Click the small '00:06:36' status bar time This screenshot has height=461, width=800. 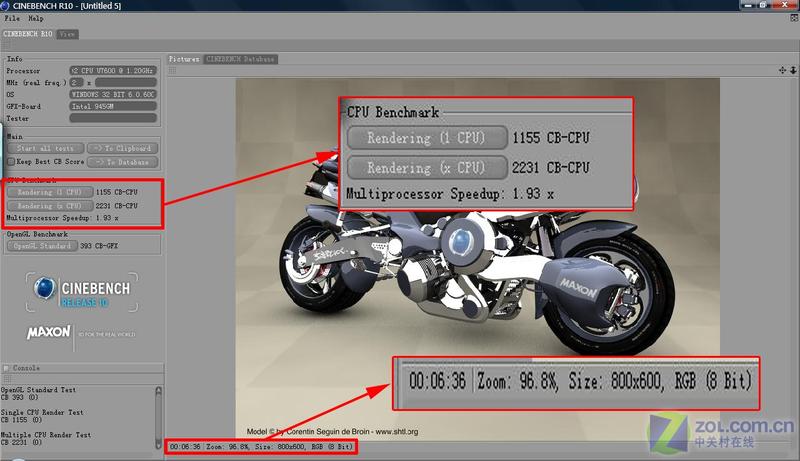click(185, 447)
